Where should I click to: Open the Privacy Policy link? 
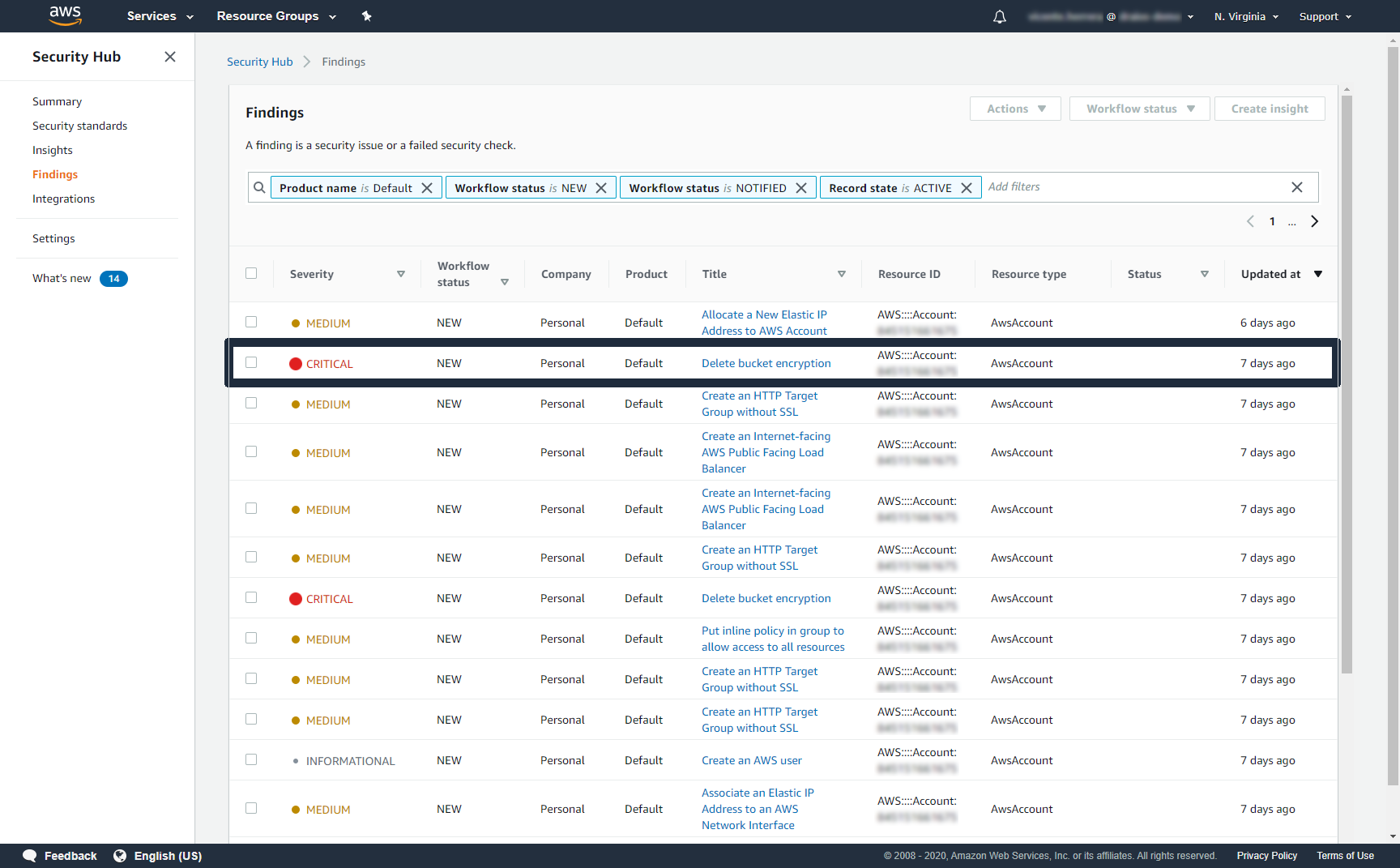click(1266, 856)
